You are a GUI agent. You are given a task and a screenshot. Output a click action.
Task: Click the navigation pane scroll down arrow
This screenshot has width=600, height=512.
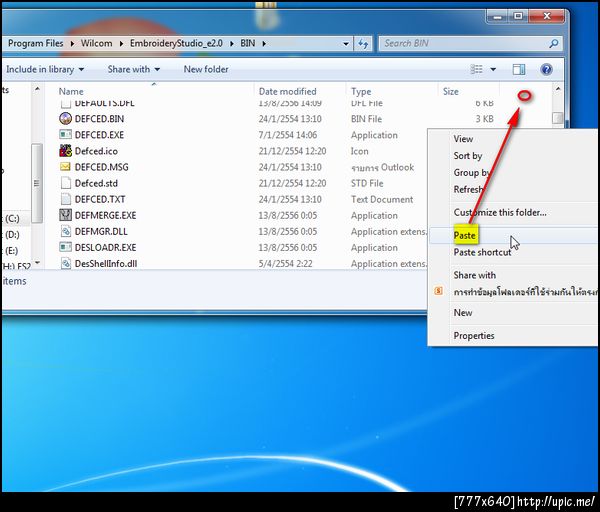pyautogui.click(x=37, y=263)
